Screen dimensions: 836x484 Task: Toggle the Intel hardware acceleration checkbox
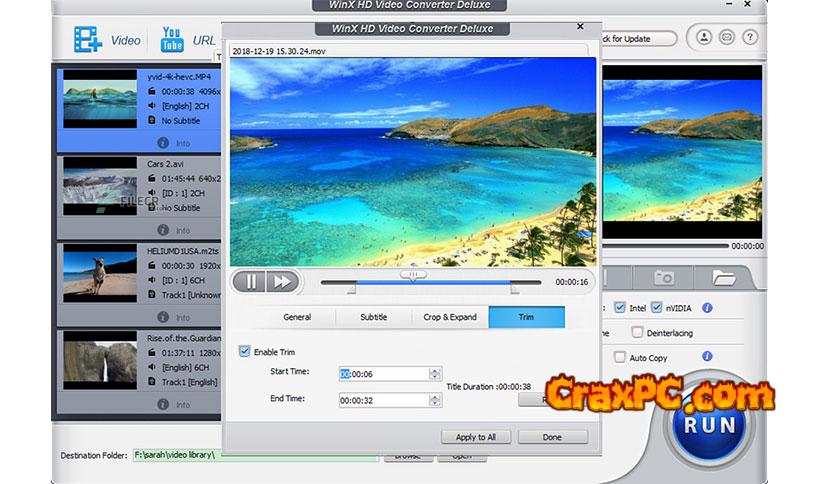(x=620, y=308)
